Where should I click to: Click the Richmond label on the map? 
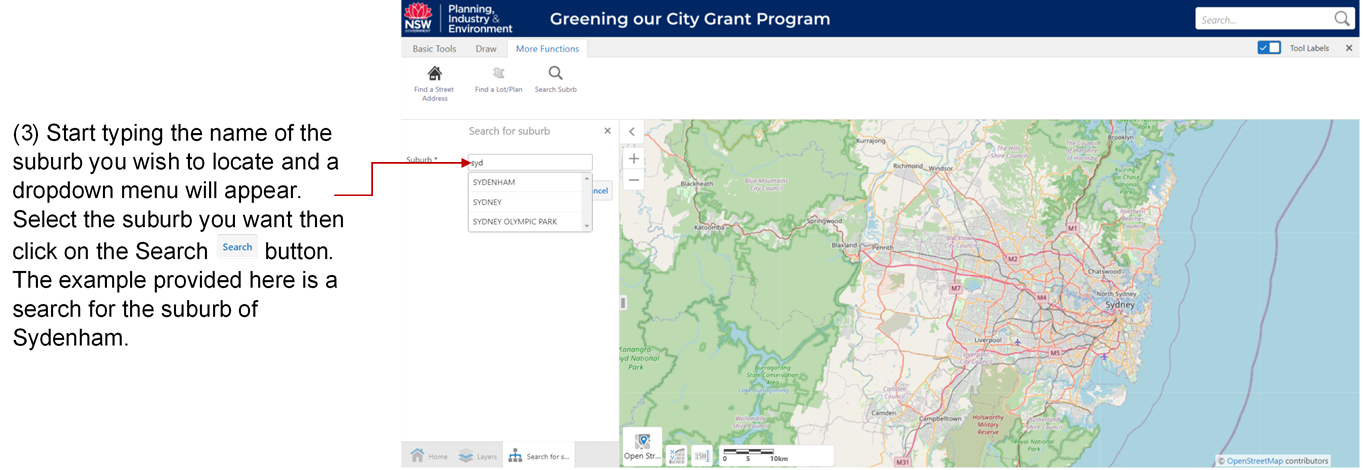click(908, 166)
